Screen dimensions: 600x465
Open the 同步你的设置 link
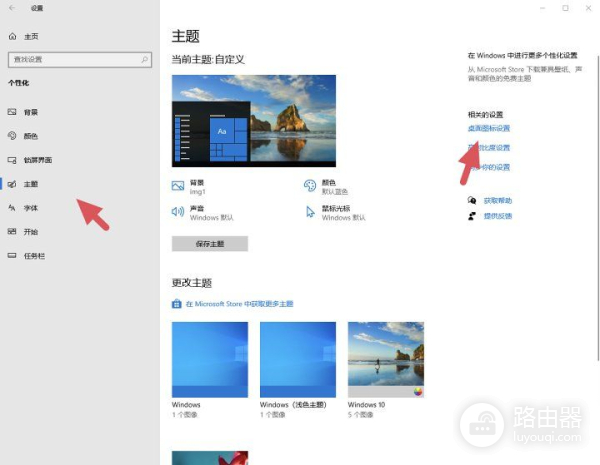pyautogui.click(x=489, y=167)
